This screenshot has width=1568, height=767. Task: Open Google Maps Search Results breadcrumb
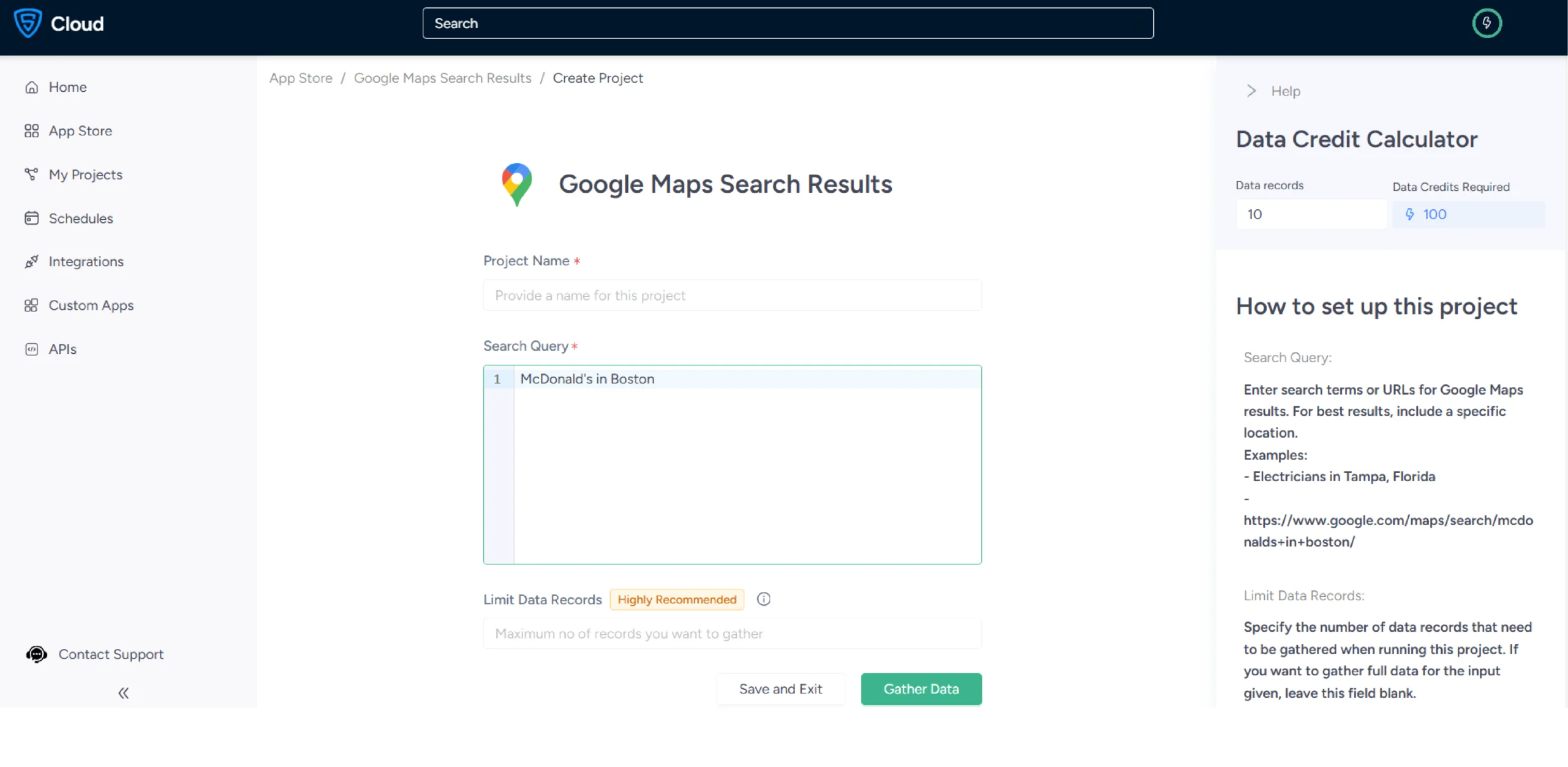pyautogui.click(x=443, y=78)
